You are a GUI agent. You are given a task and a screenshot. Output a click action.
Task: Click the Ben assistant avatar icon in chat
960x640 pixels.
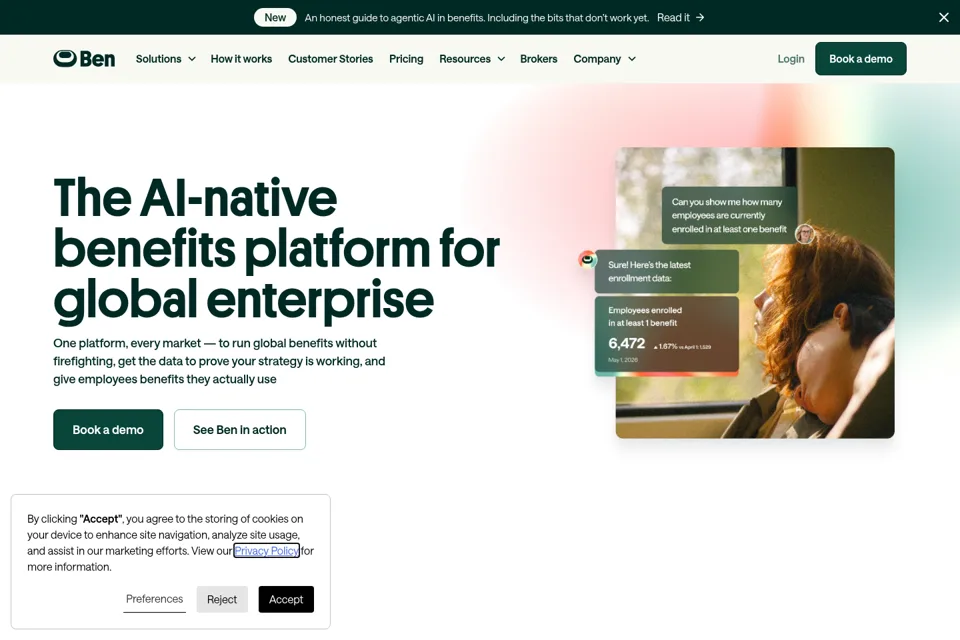[x=587, y=260]
